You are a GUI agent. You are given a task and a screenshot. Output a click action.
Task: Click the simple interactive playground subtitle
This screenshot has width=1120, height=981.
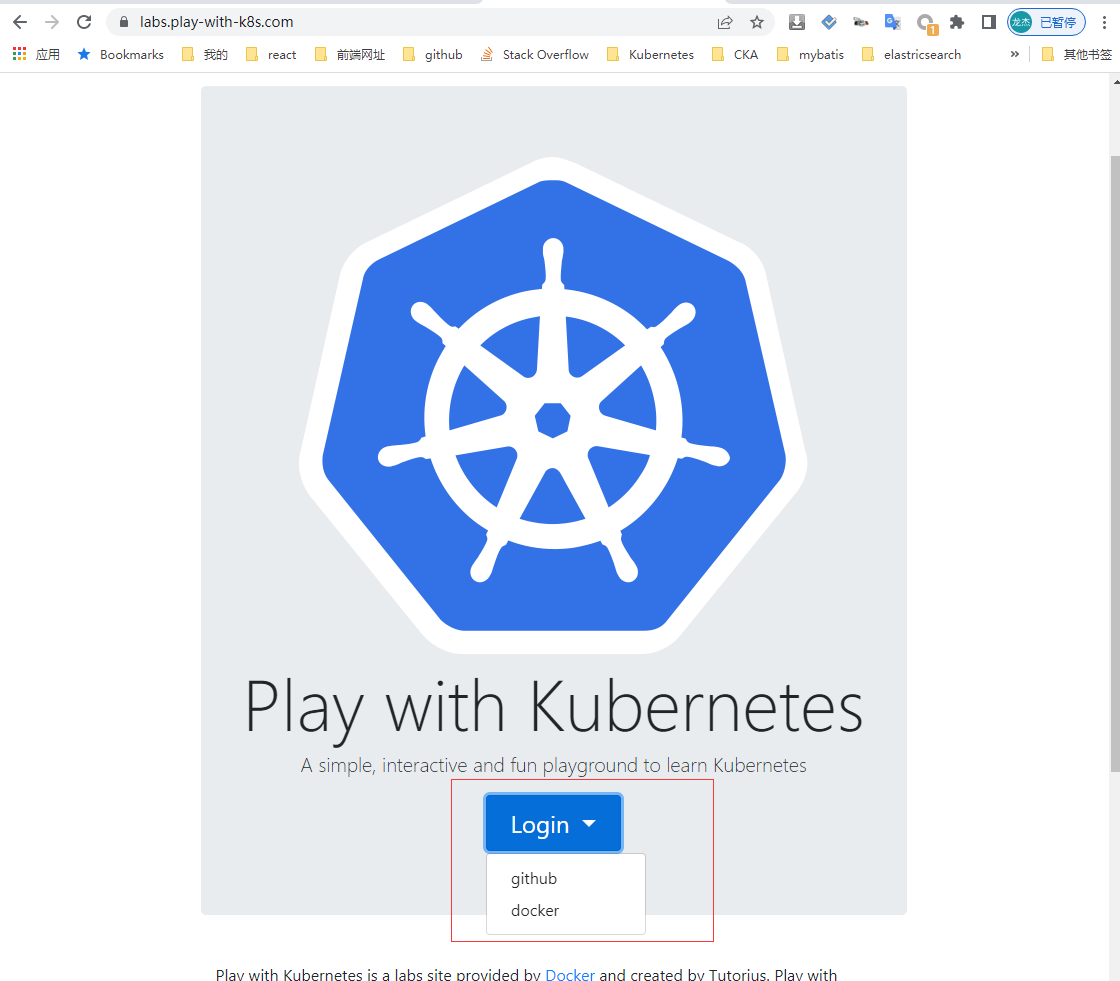[554, 765]
